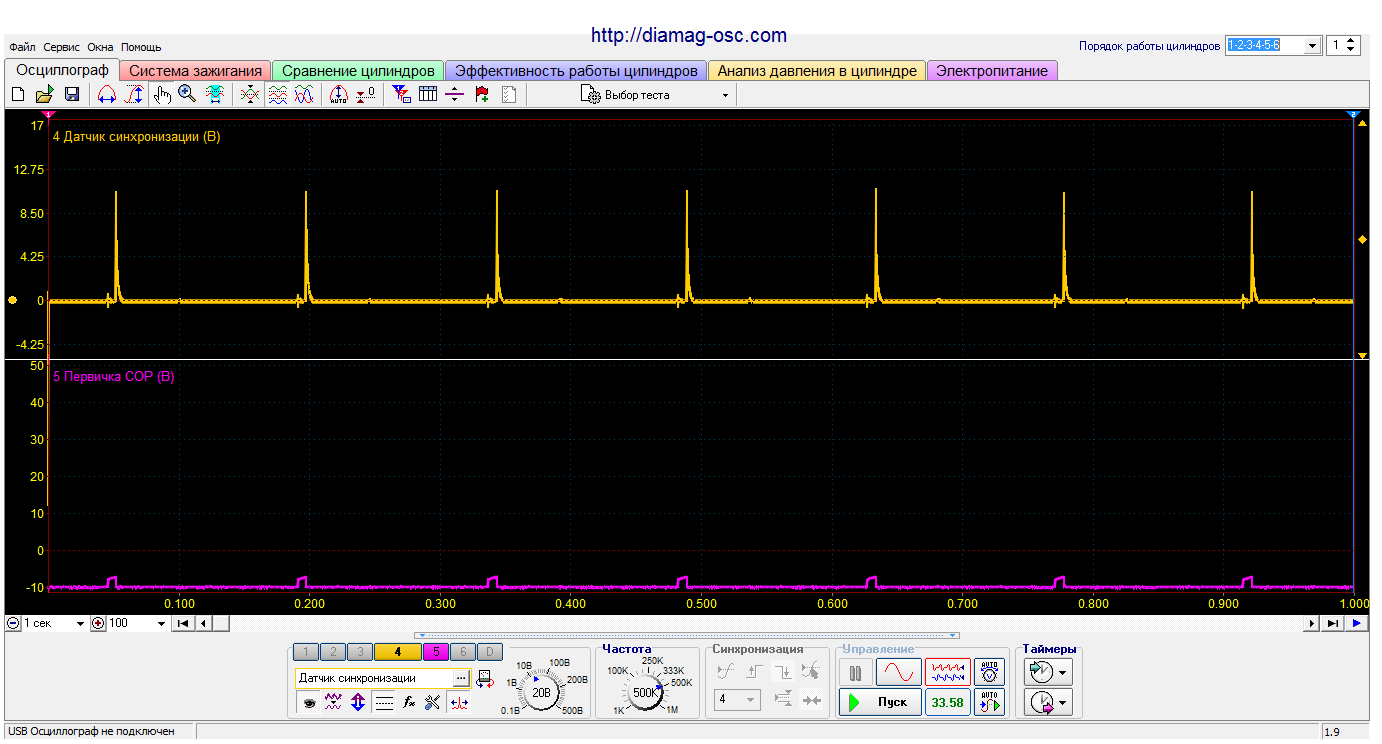
Task: Choose the stacked channels view icon
Action: pos(278,94)
